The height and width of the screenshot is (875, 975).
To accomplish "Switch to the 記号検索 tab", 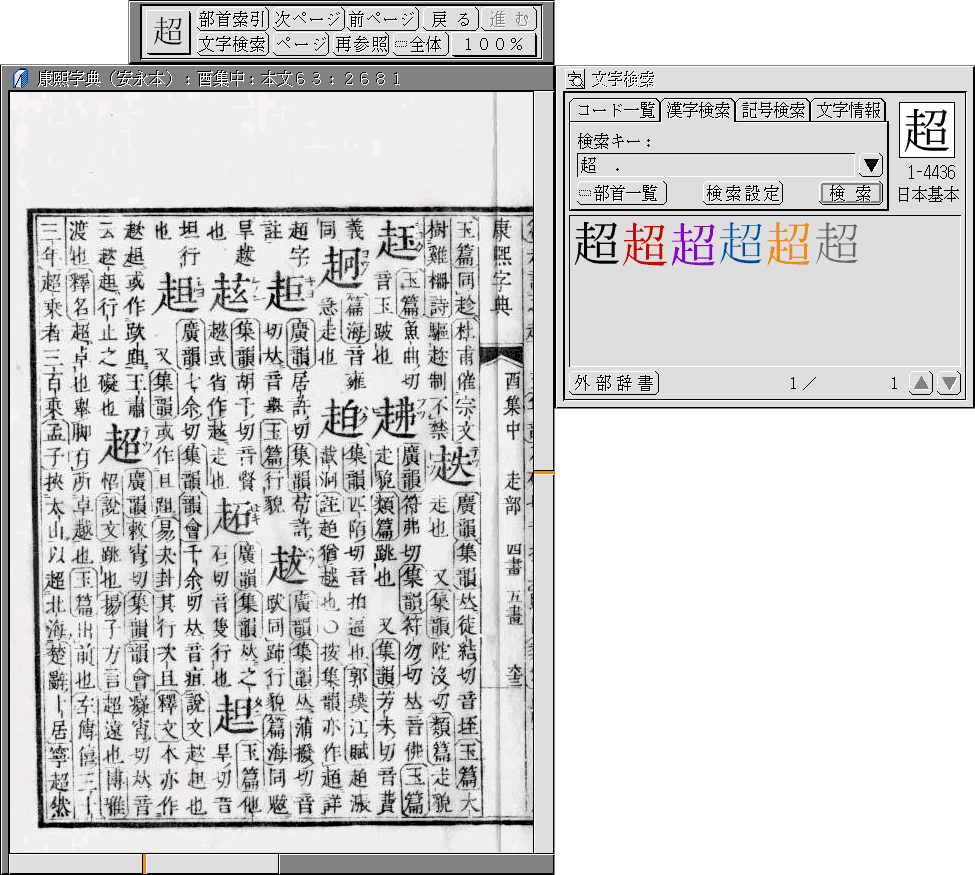I will pyautogui.click(x=772, y=110).
